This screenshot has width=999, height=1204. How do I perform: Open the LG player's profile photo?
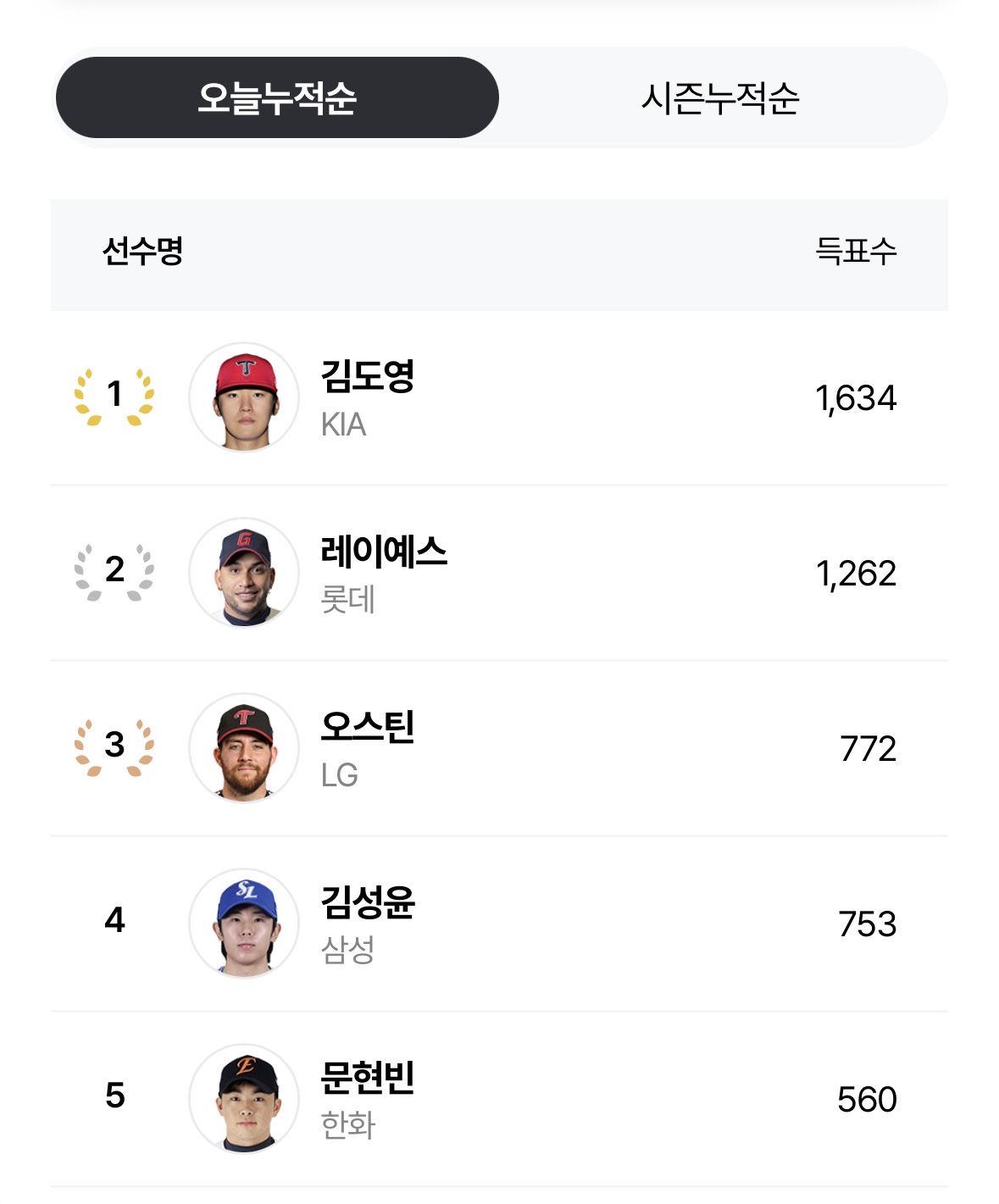click(244, 747)
